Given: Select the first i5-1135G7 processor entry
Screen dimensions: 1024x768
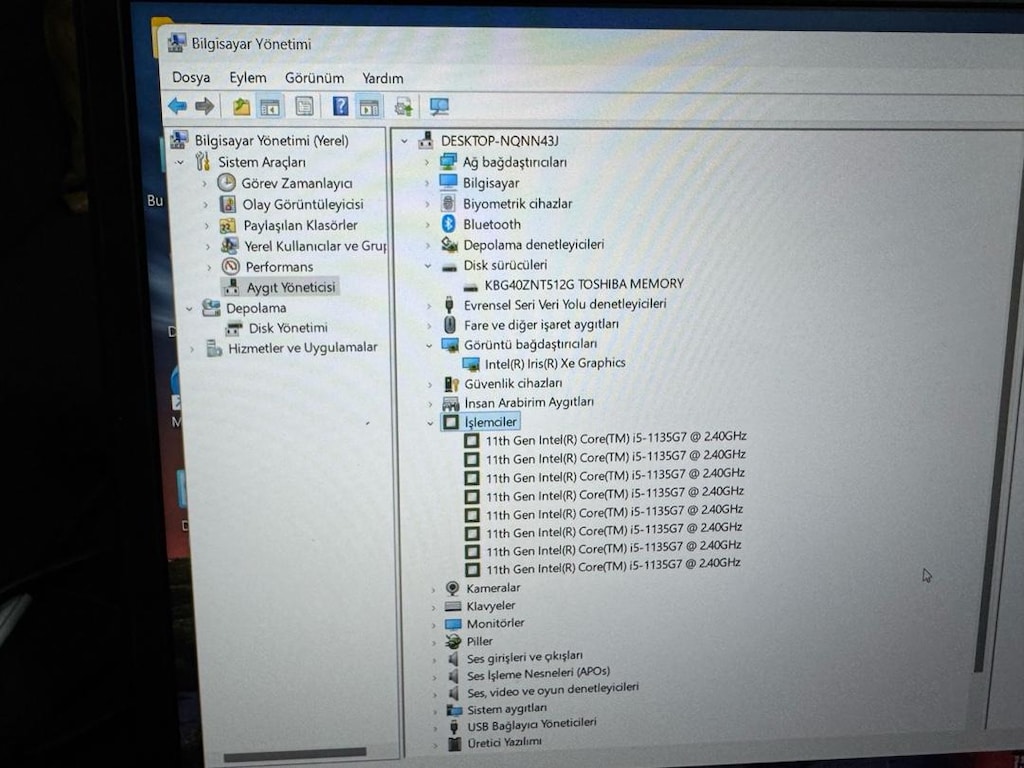Looking at the screenshot, I should point(616,438).
